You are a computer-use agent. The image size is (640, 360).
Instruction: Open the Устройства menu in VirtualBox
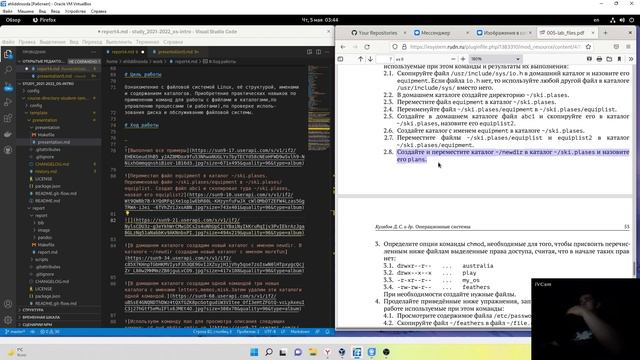pos(75,11)
